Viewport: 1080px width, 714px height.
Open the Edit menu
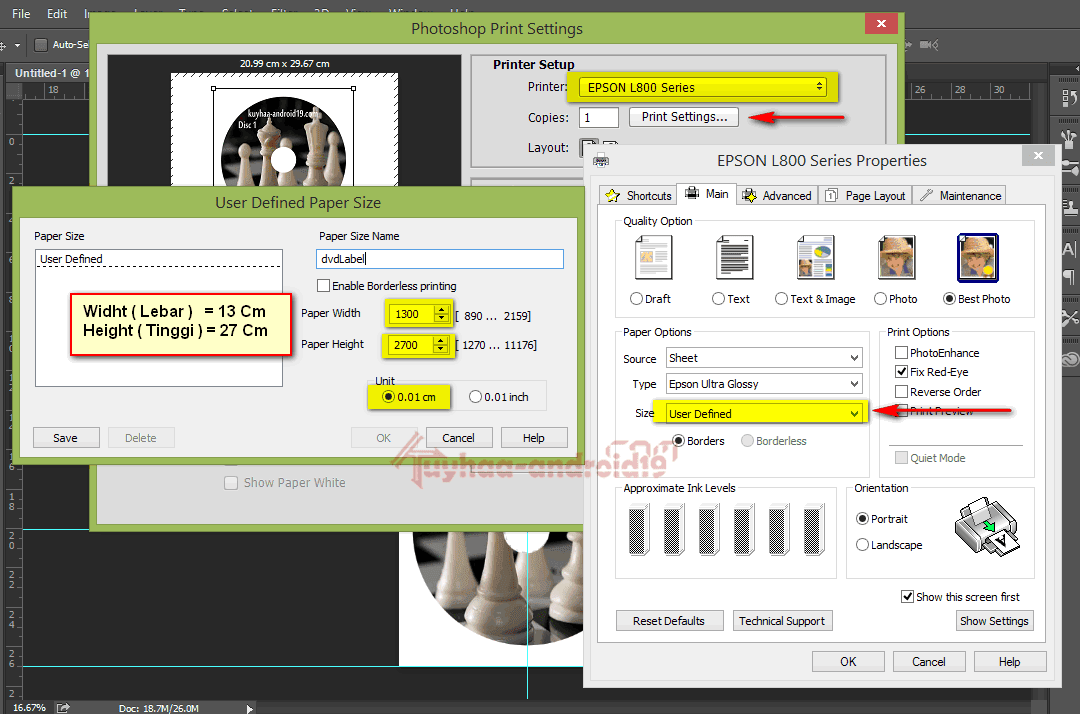pos(56,14)
